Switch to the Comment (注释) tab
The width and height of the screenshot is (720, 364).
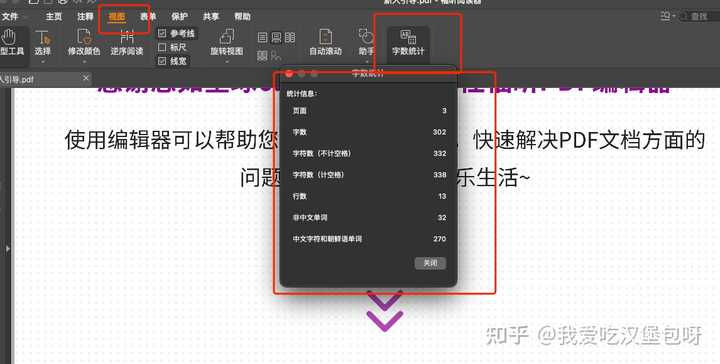[85, 17]
